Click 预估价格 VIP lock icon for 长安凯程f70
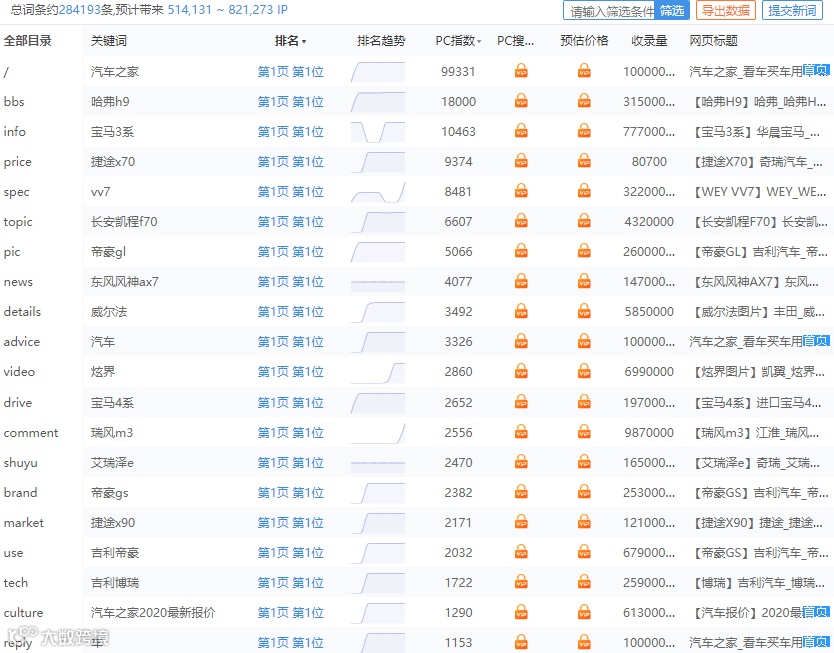 click(x=584, y=221)
